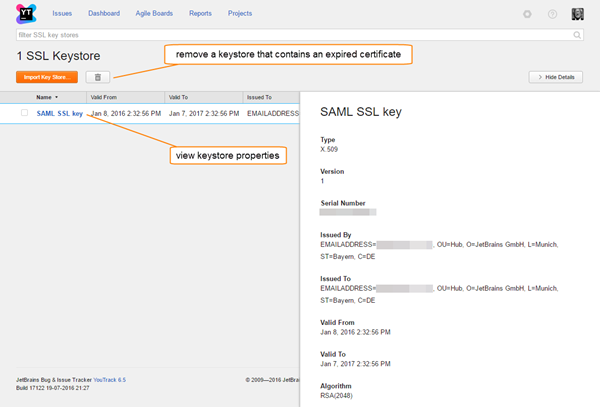Click the Import Key Store button
This screenshot has width=600, height=407.
46,77
